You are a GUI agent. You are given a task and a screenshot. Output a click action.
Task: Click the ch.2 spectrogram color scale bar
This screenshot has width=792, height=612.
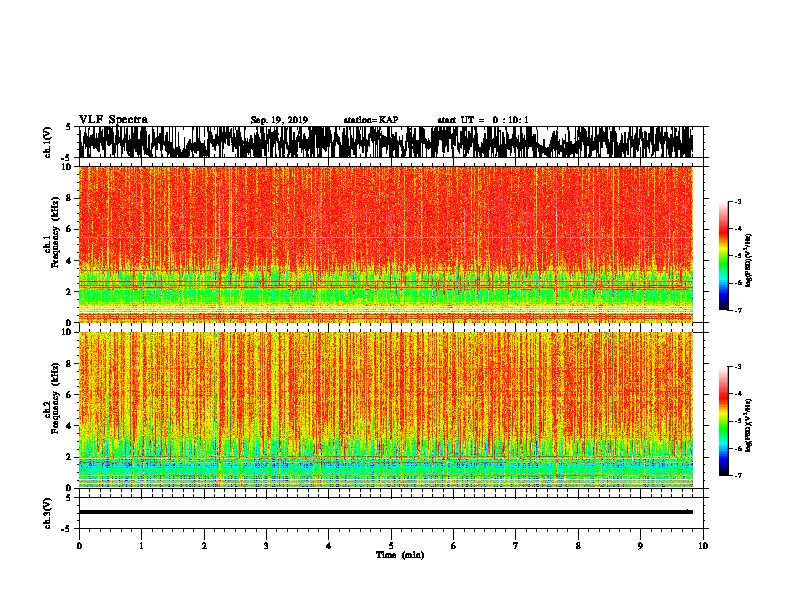tap(724, 421)
